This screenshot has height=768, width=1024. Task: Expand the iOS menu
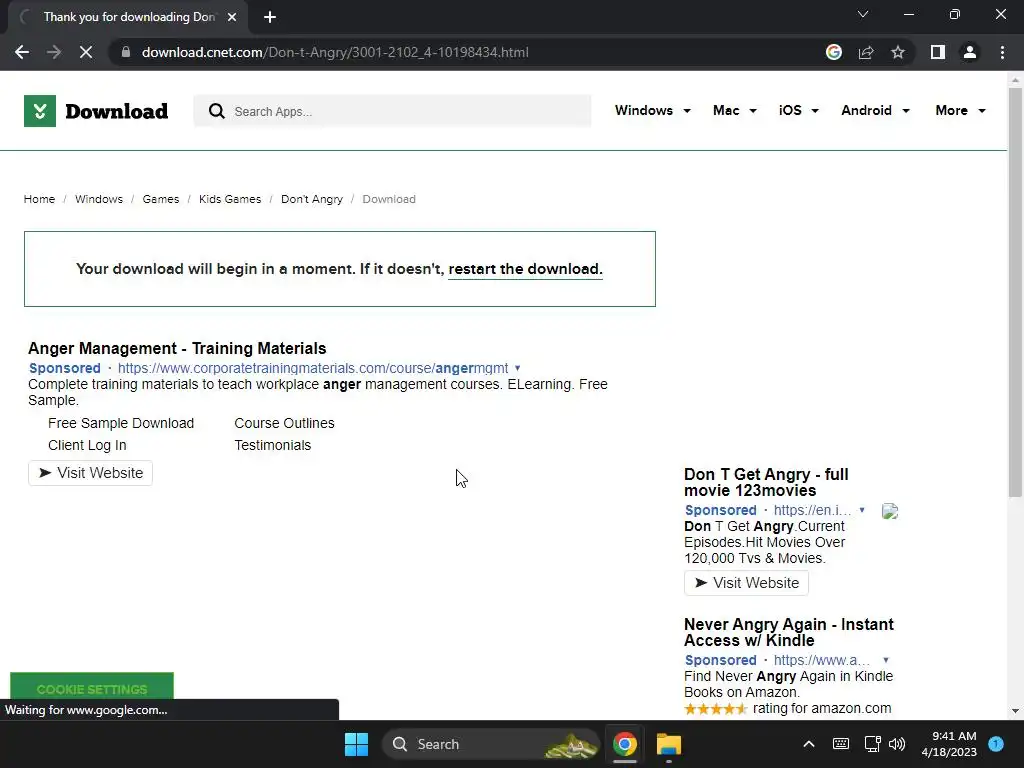798,110
